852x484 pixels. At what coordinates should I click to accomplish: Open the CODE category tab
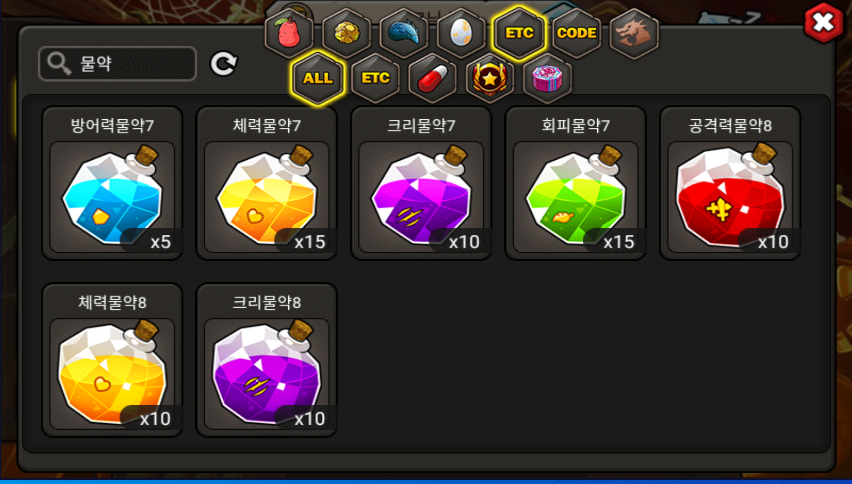(577, 33)
